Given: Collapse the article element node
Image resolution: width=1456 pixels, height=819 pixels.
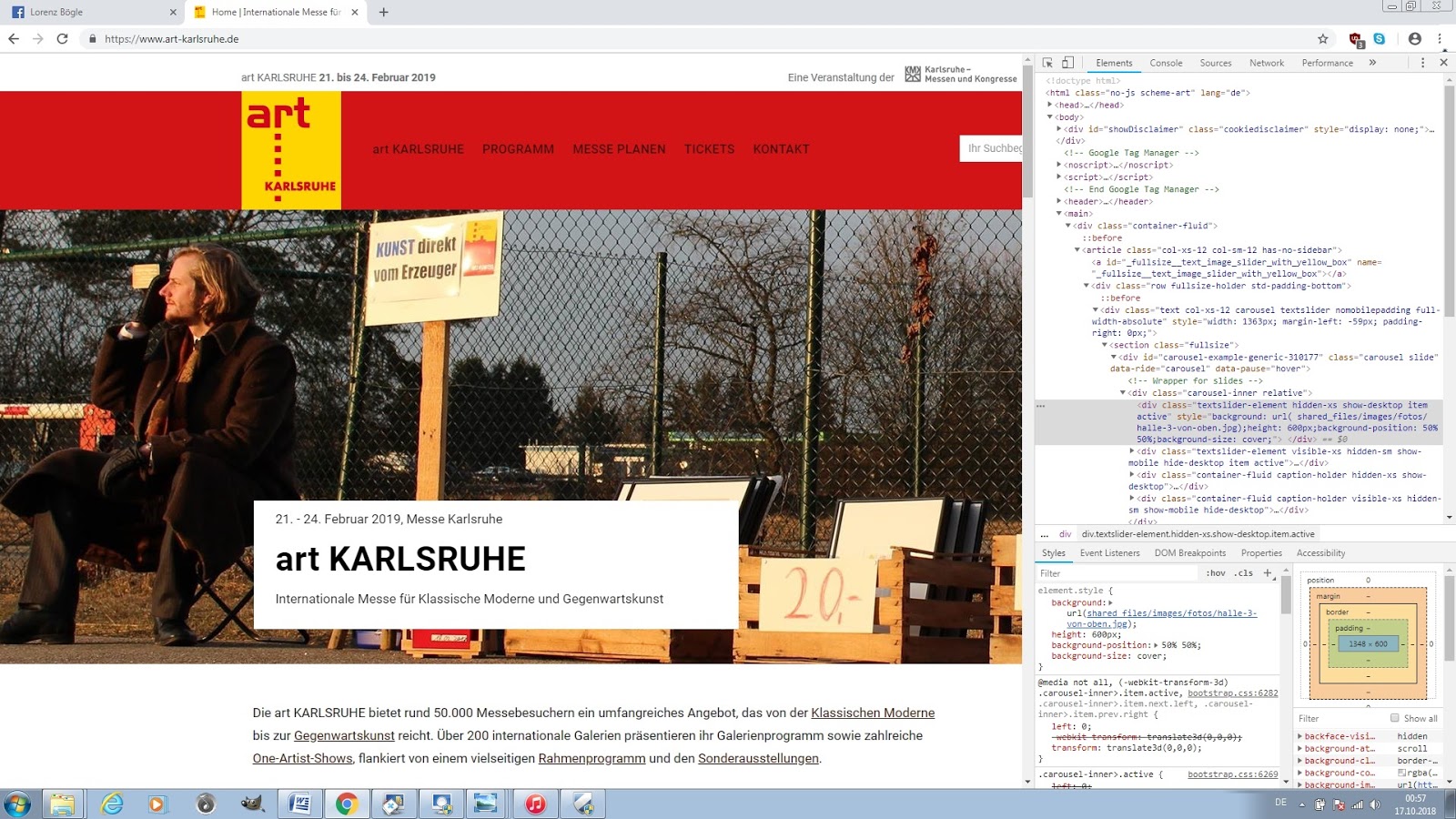Looking at the screenshot, I should pyautogui.click(x=1077, y=249).
